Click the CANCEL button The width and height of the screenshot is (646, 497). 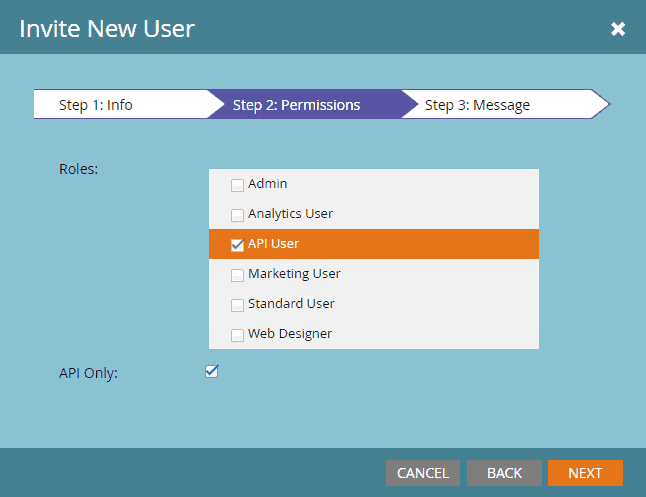click(x=423, y=473)
